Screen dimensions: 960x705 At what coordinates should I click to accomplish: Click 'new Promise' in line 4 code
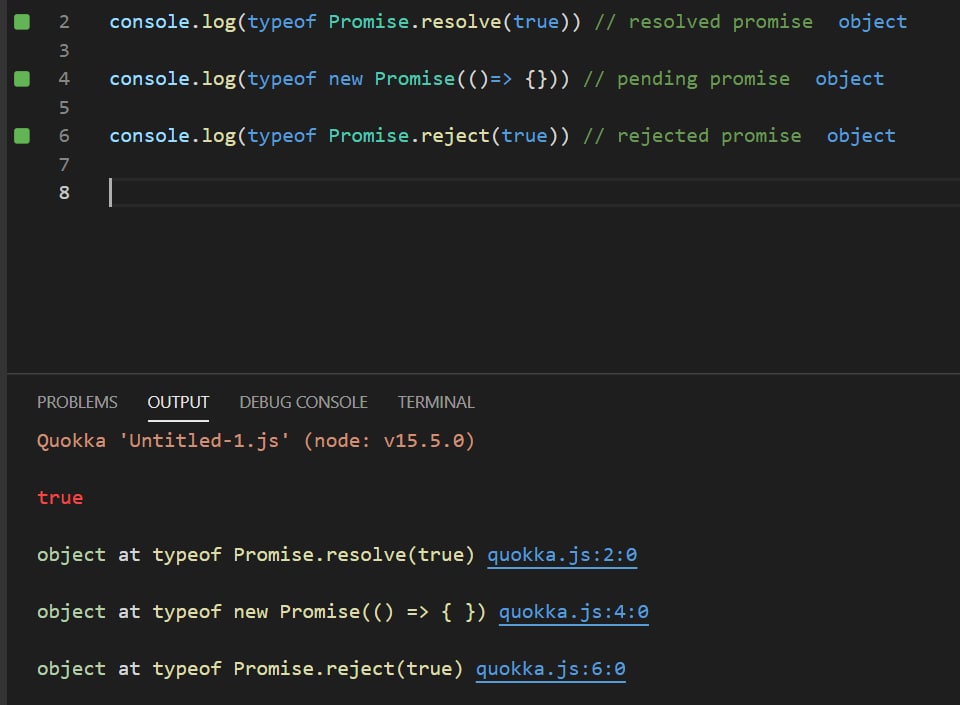click(x=392, y=79)
